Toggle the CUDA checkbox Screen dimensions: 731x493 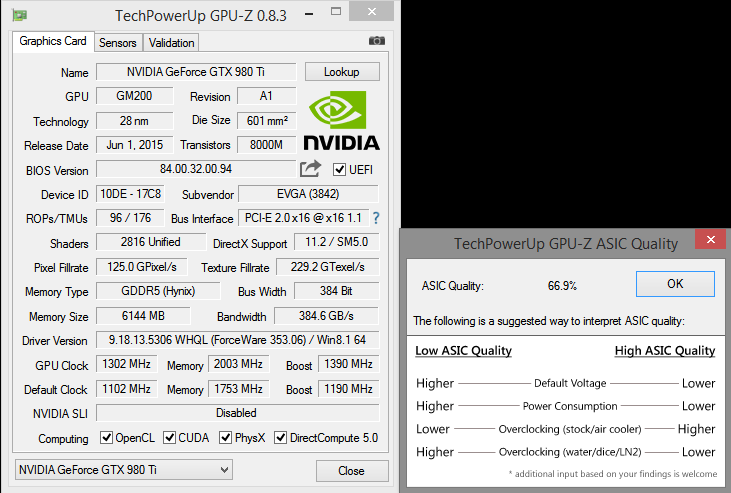coord(169,437)
